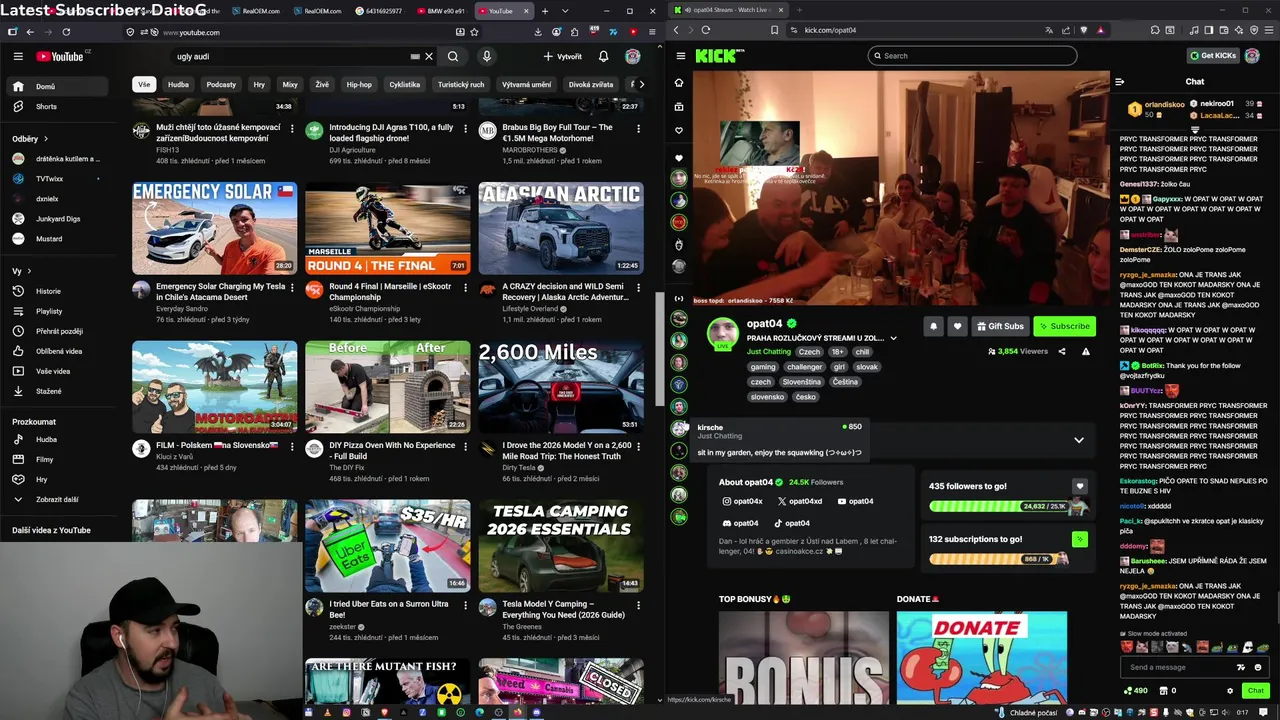Screen dimensions: 1280x720
Task: Click the YouTube logo
Action: 62,56
